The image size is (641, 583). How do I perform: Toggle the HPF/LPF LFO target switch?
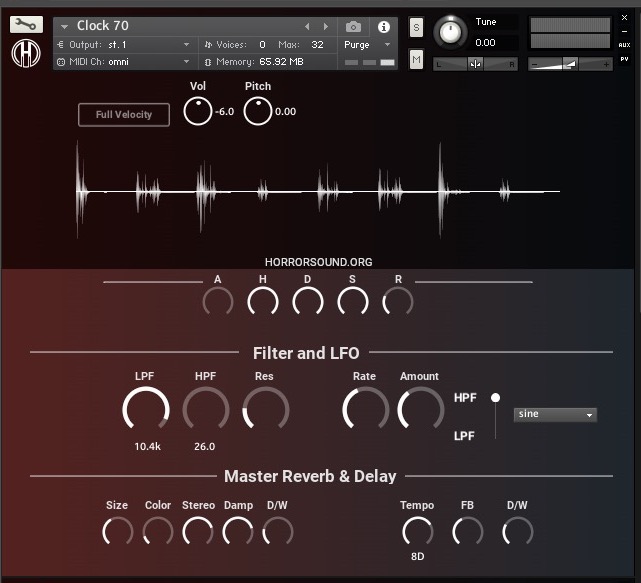(x=495, y=415)
